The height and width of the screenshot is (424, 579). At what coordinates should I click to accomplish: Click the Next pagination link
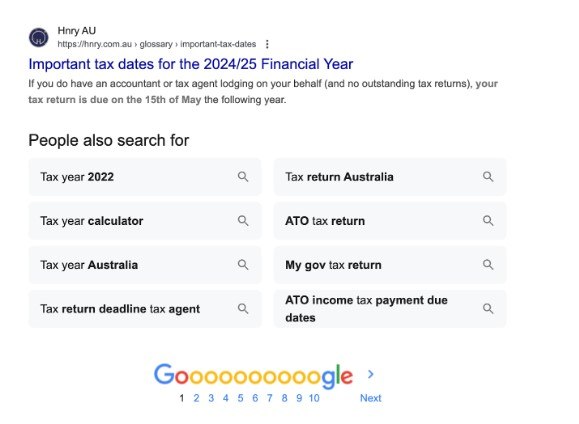370,398
